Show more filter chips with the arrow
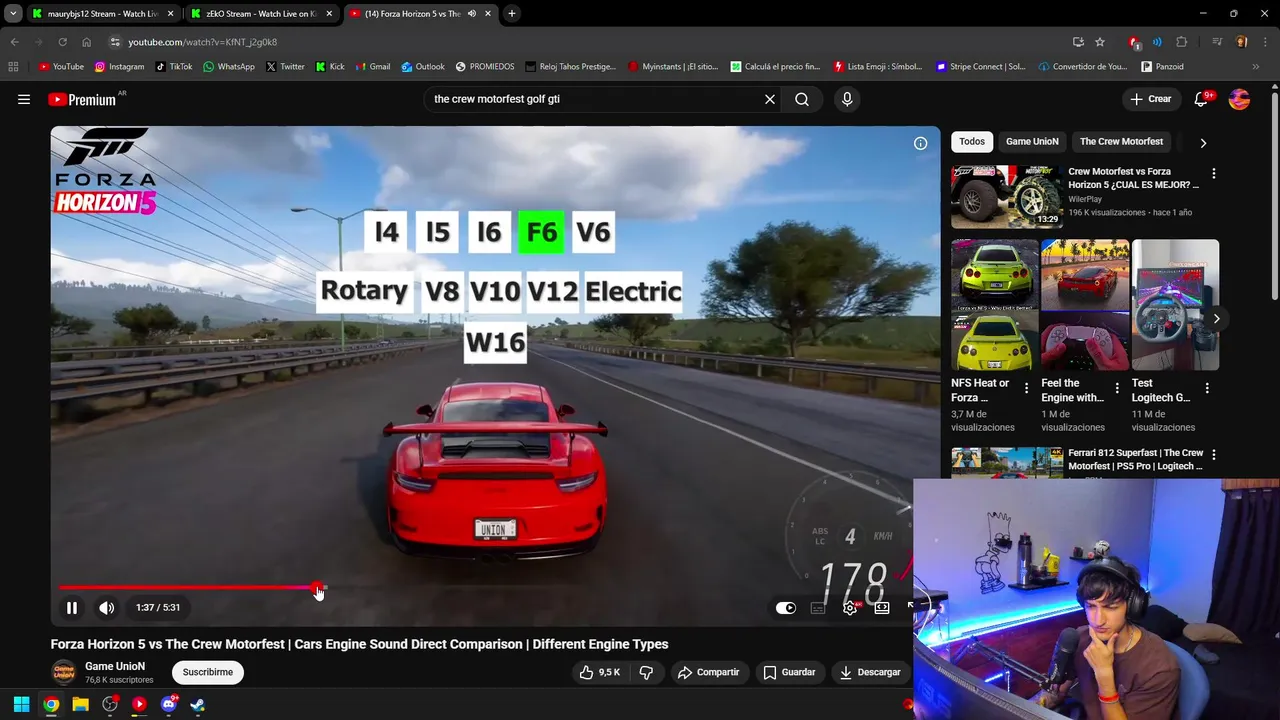 point(1203,142)
